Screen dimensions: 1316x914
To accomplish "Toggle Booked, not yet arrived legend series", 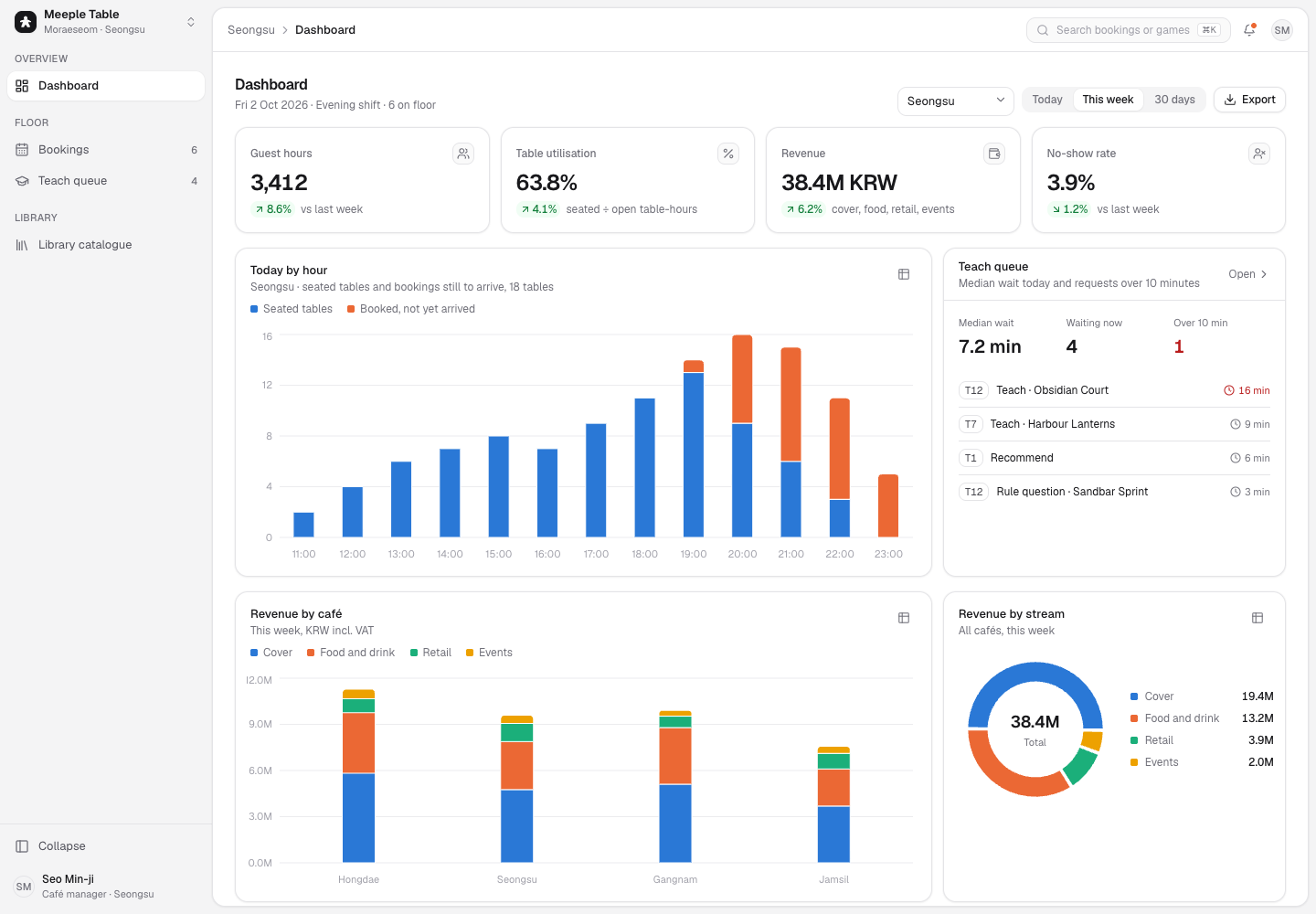I will pos(411,309).
